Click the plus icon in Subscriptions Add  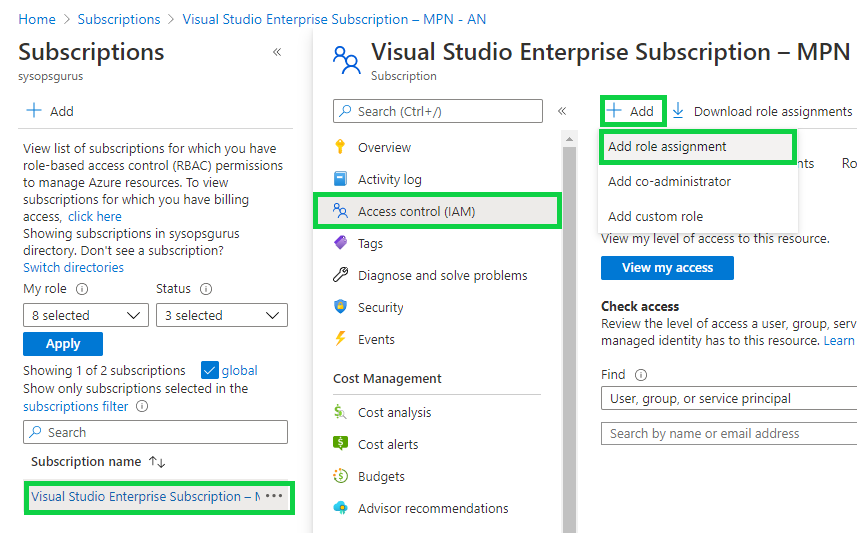(x=34, y=110)
